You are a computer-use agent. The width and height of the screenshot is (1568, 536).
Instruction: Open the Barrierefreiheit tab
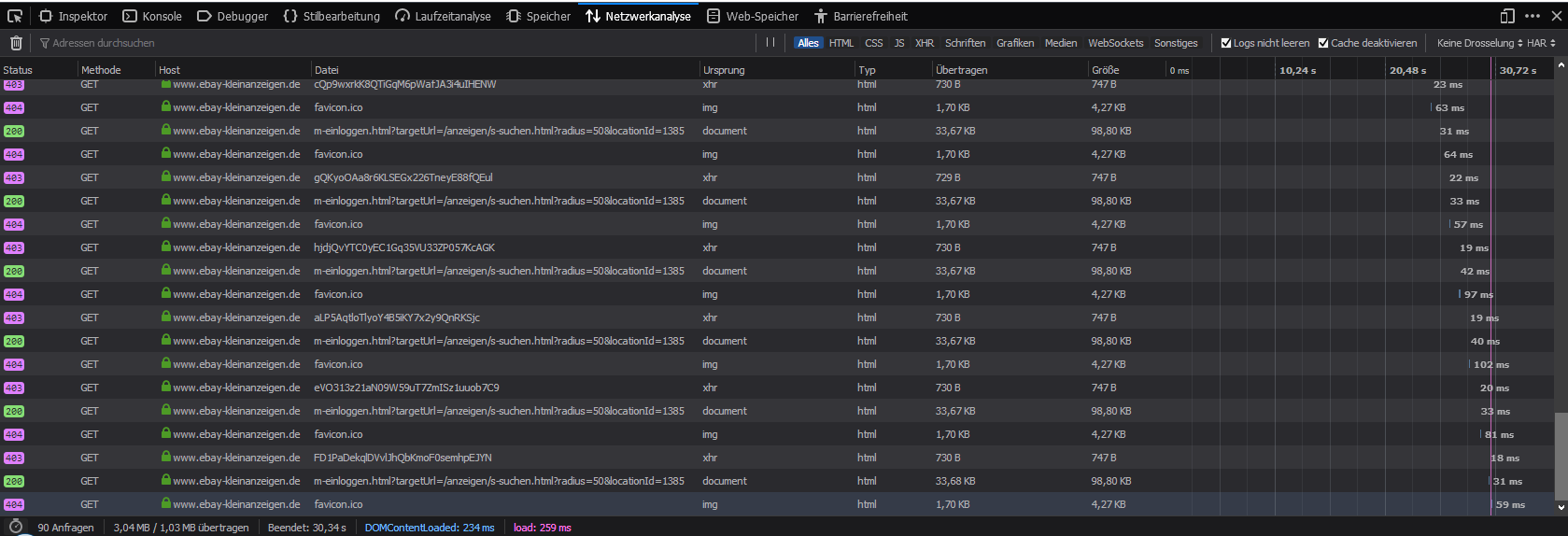(860, 16)
